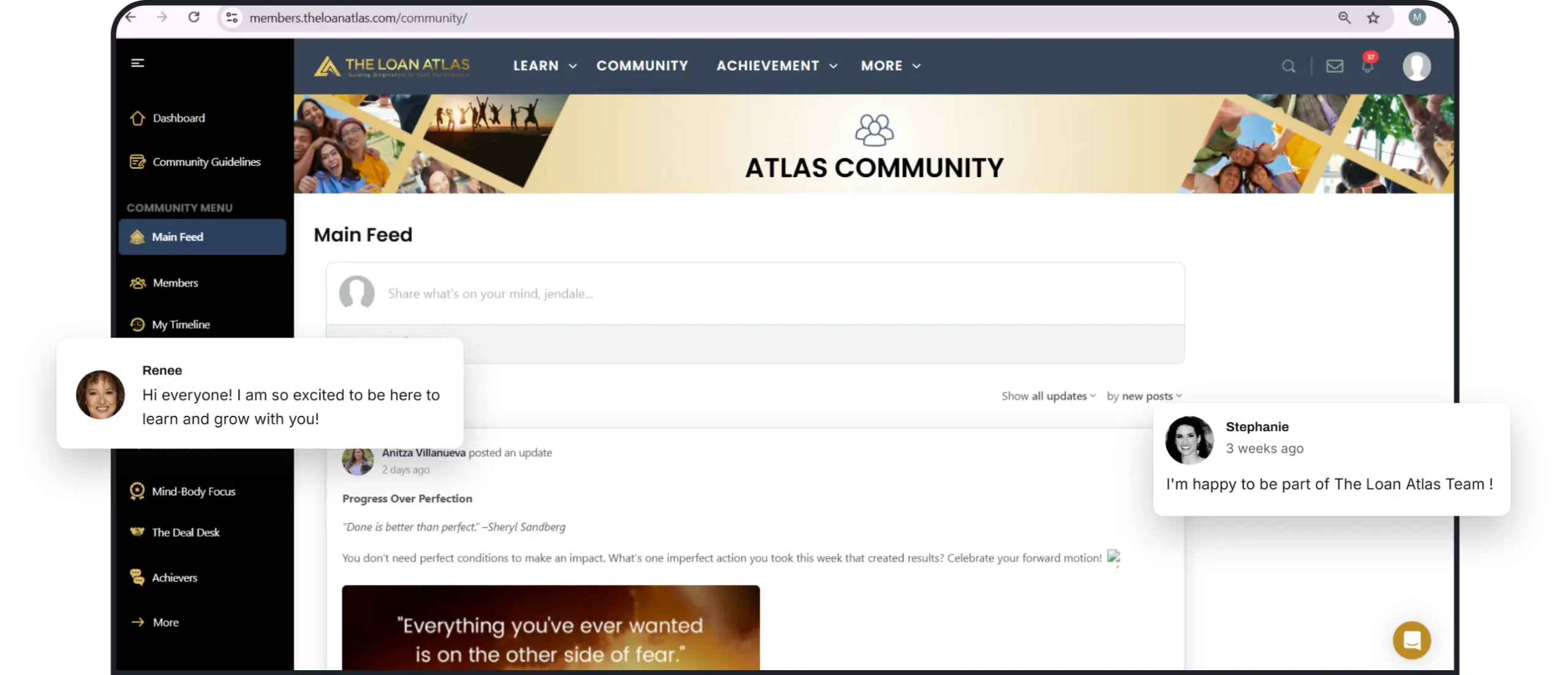Screen dimensions: 1568x675
Task: Click the 'Share what's on your mind' field
Action: 490,294
